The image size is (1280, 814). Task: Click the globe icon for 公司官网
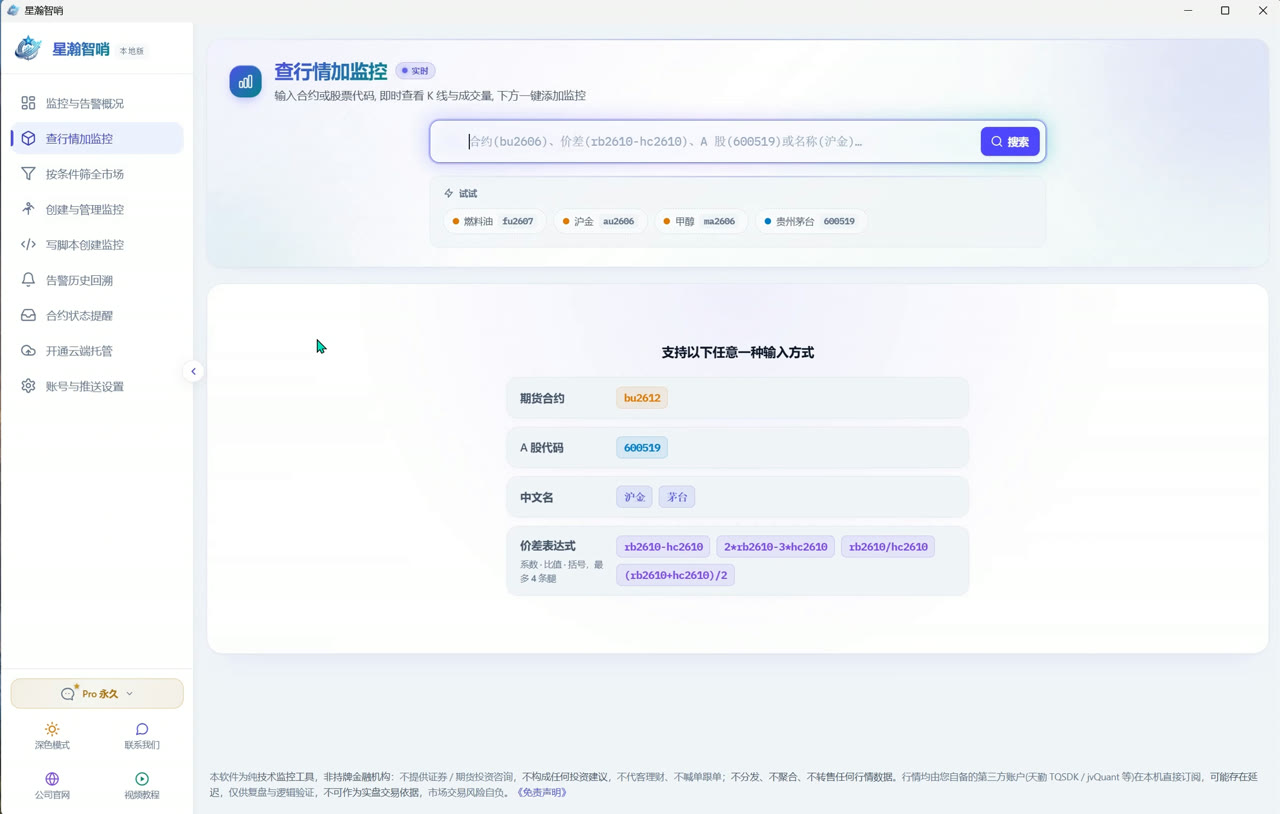(x=52, y=779)
